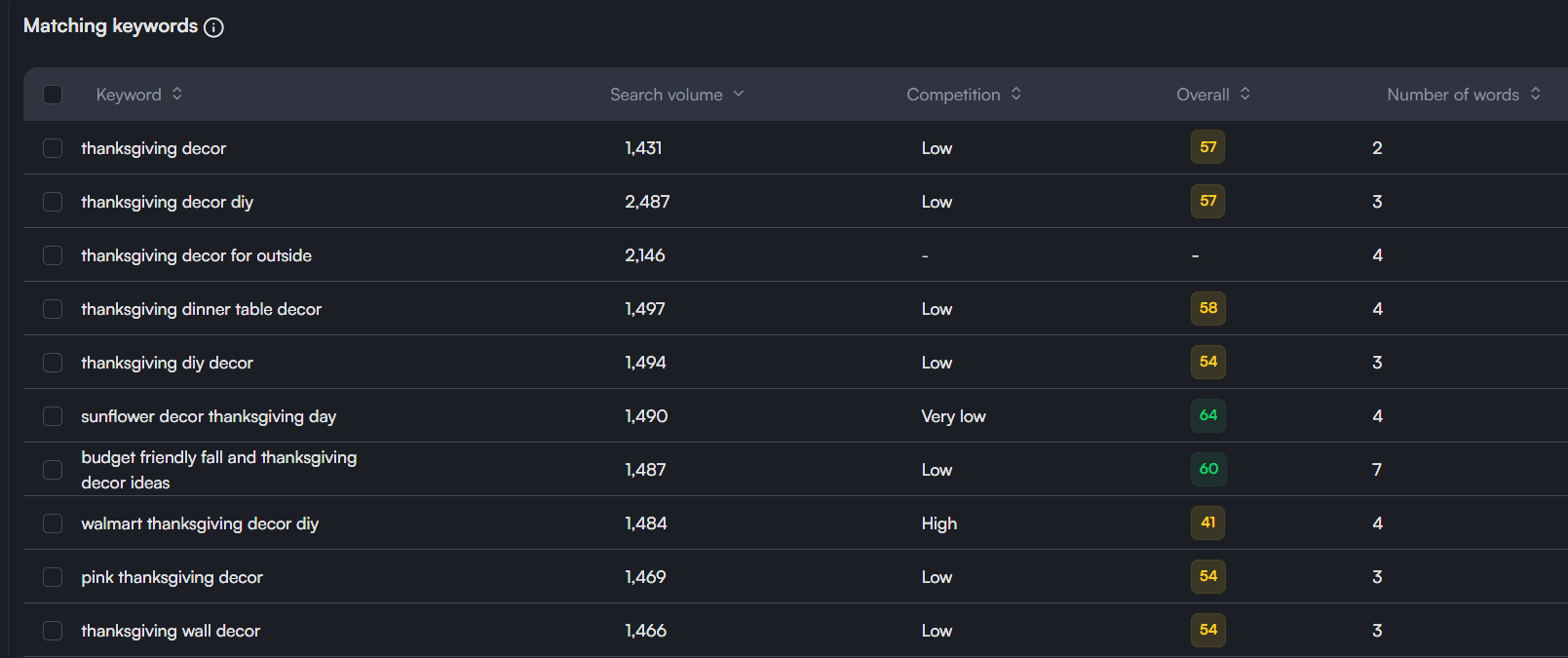Click keyword 'sunflower decor thanksgiving day'

[209, 416]
